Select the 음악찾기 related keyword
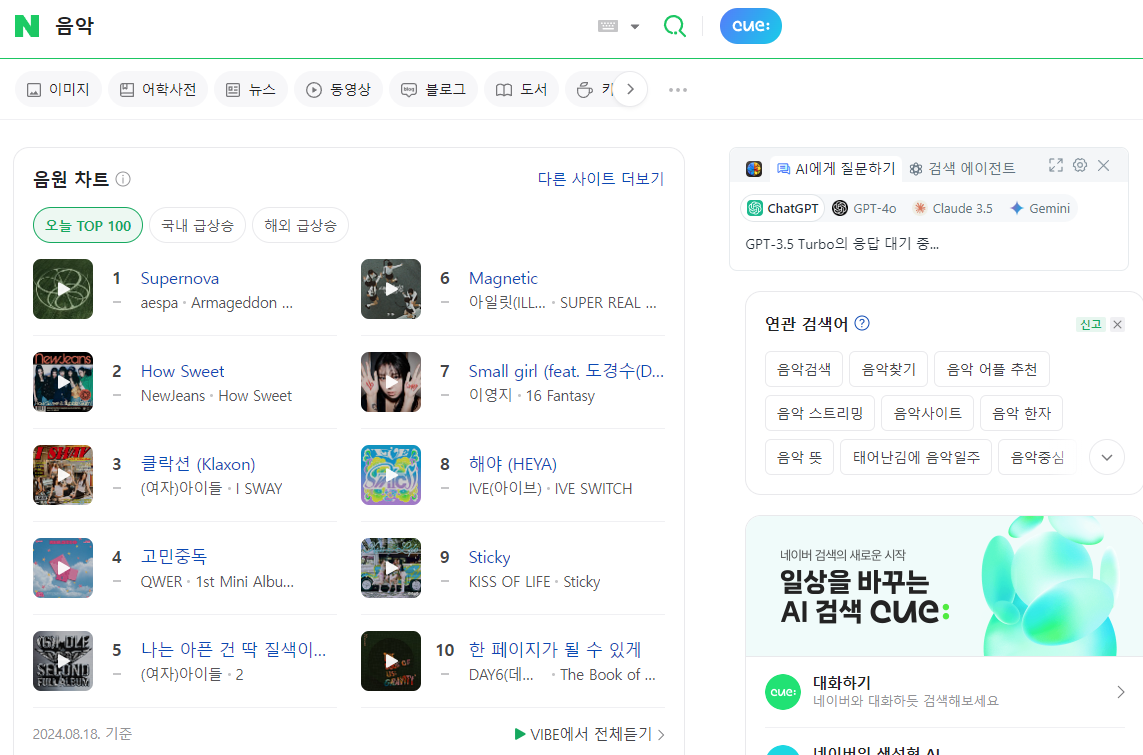The height and width of the screenshot is (755, 1143). tap(889, 369)
